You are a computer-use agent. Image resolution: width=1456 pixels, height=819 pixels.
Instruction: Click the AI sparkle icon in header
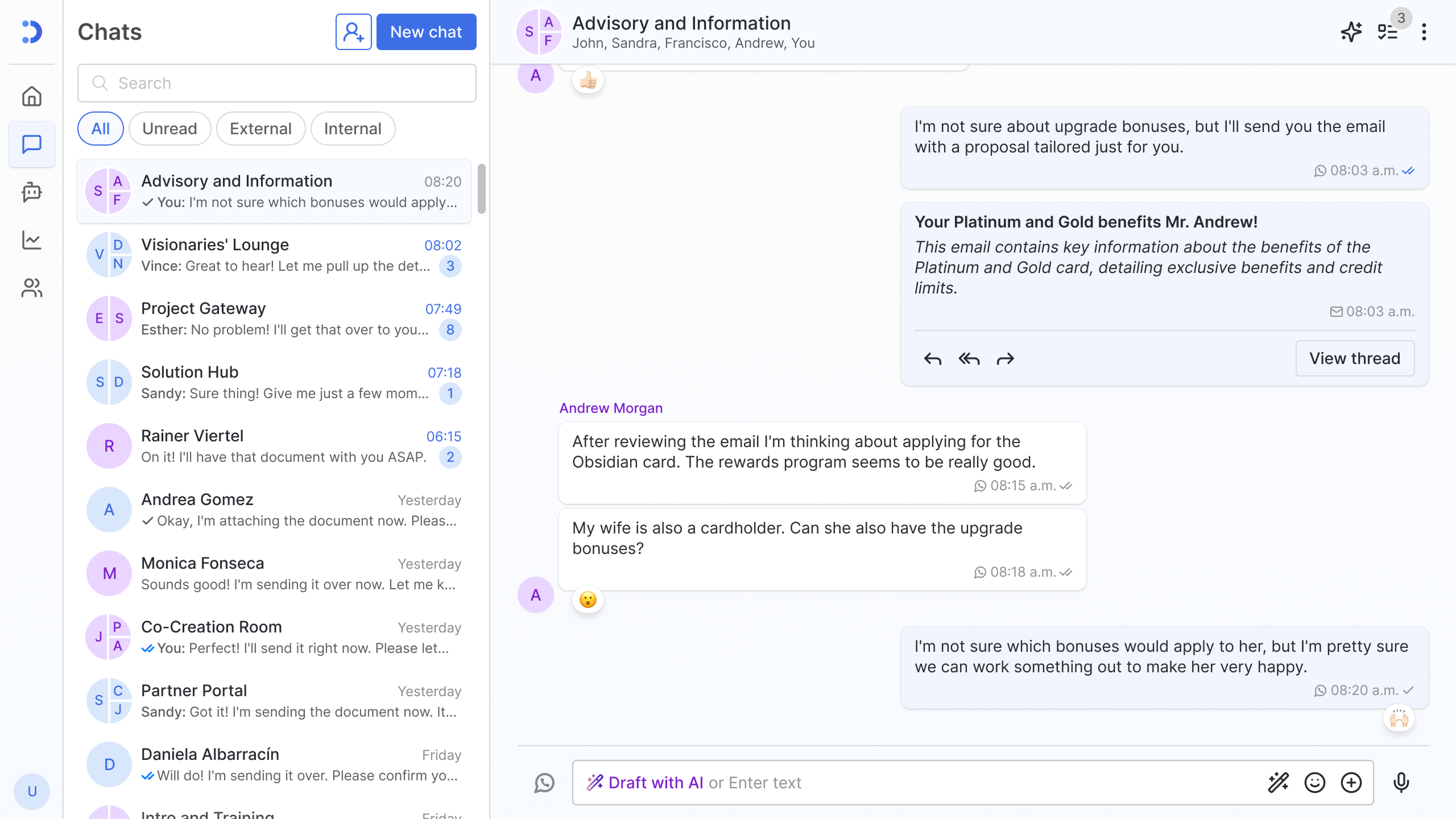1351,32
